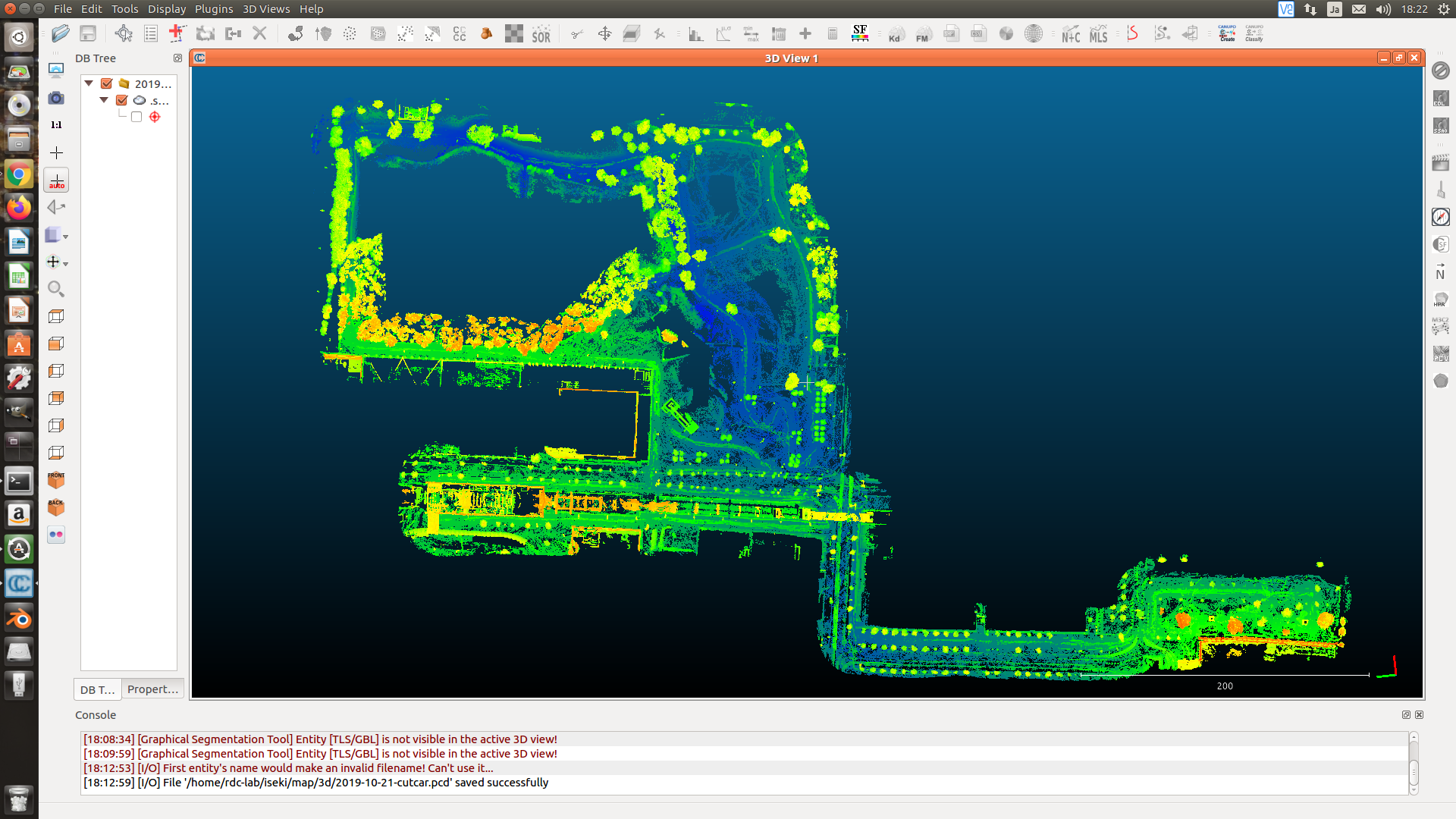Collapse the cloud entity tree node
Viewport: 1456px width, 819px height.
point(104,100)
